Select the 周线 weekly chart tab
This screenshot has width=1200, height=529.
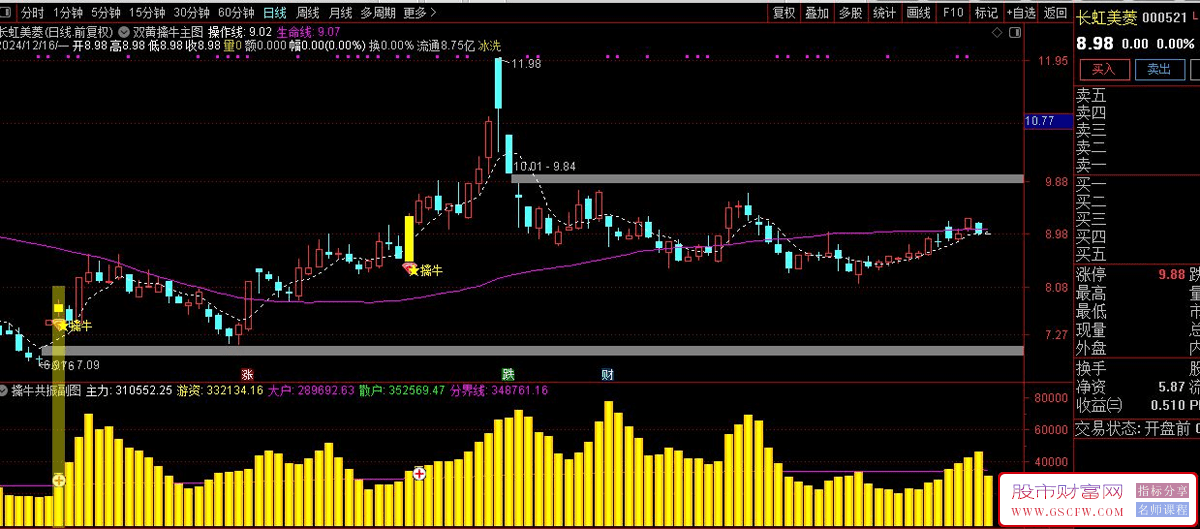pyautogui.click(x=308, y=13)
